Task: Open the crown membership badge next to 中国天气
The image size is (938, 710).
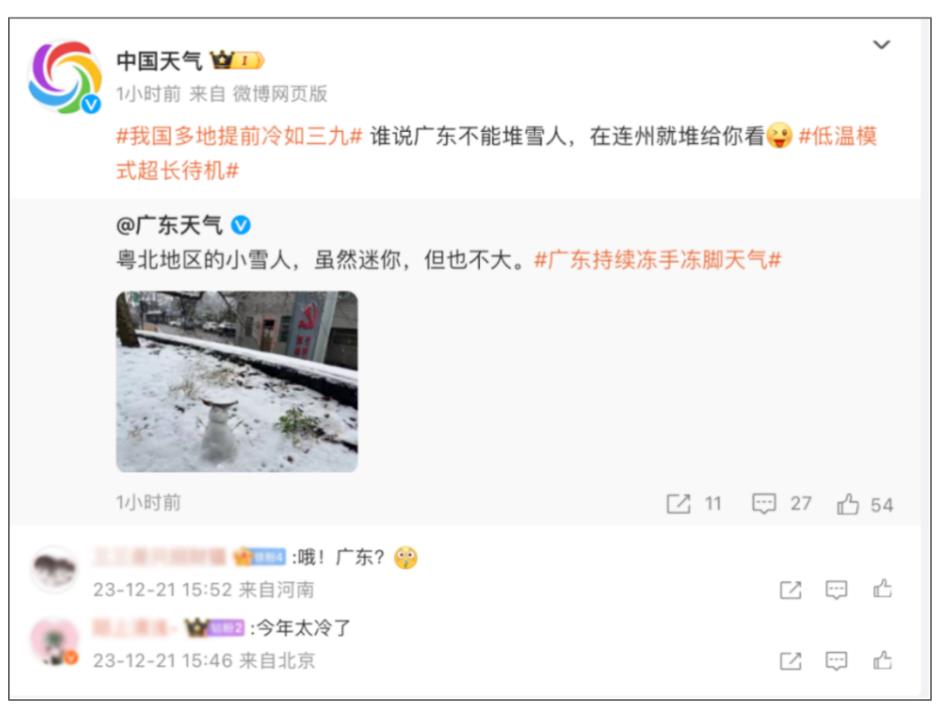Action: pyautogui.click(x=237, y=60)
